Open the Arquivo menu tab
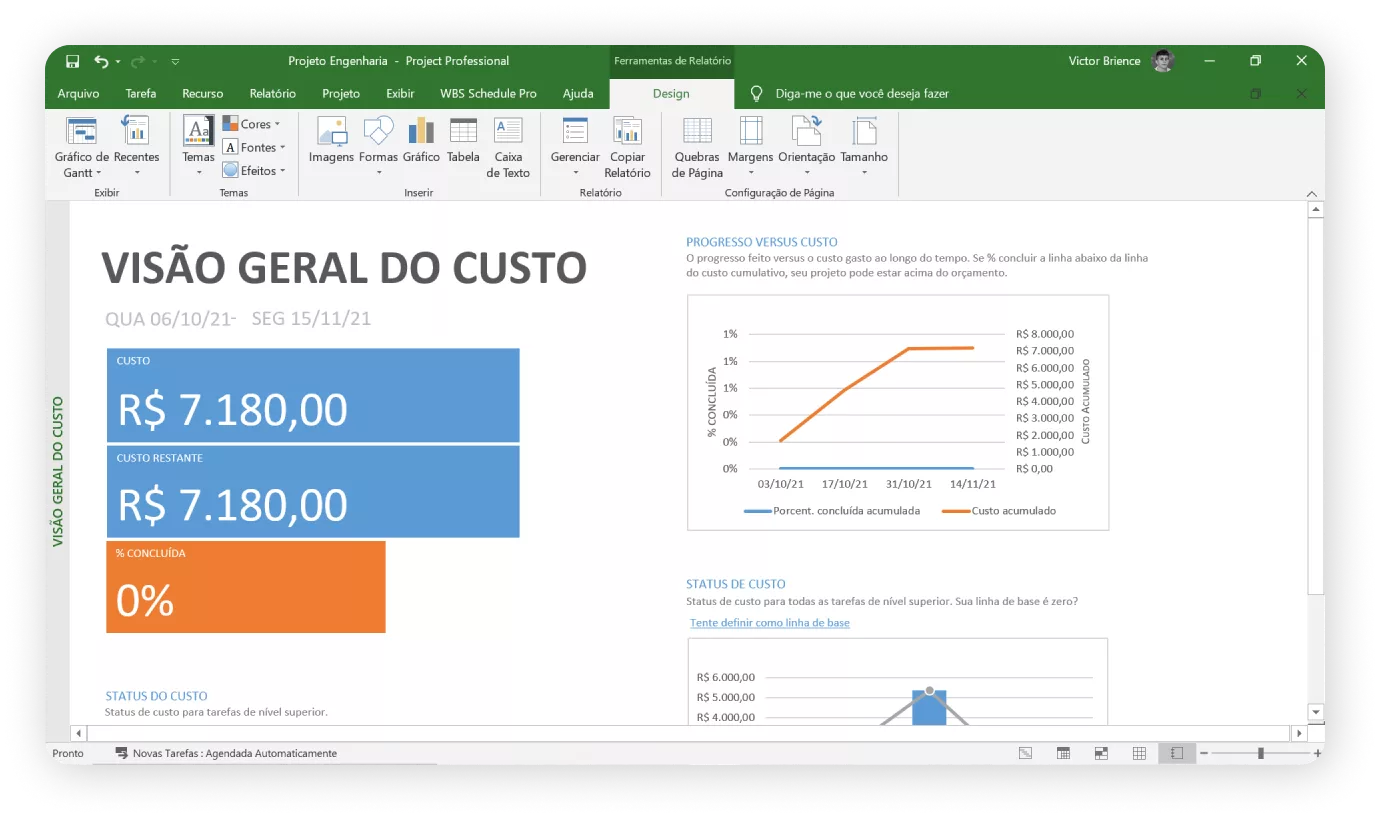The width and height of the screenshot is (1380, 820). [x=78, y=93]
